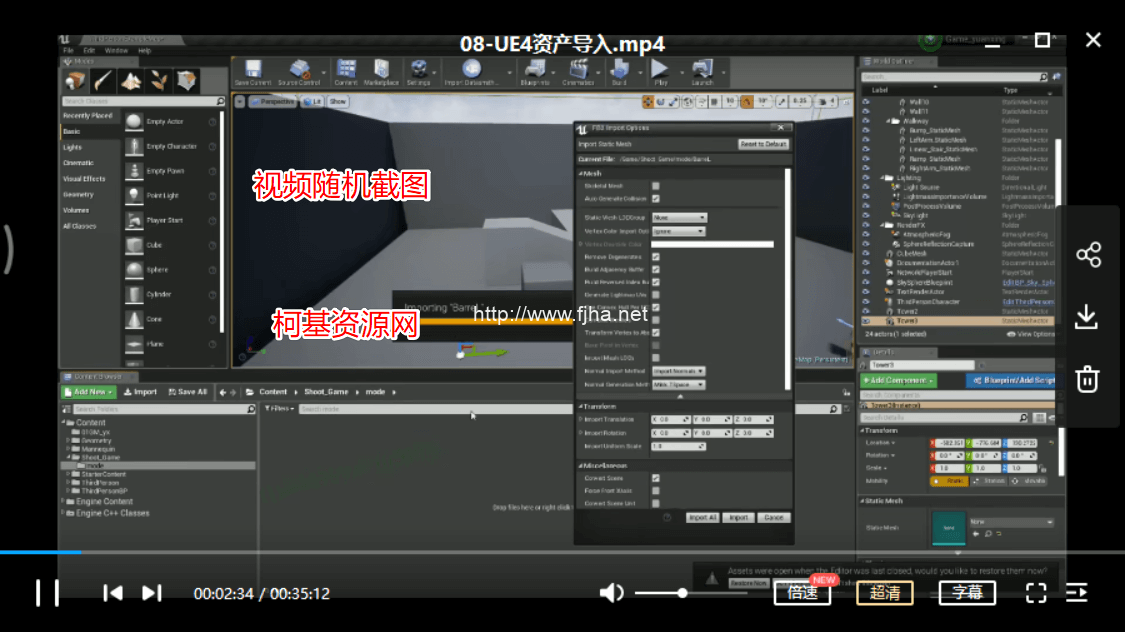Skip to previous video

coord(113,593)
